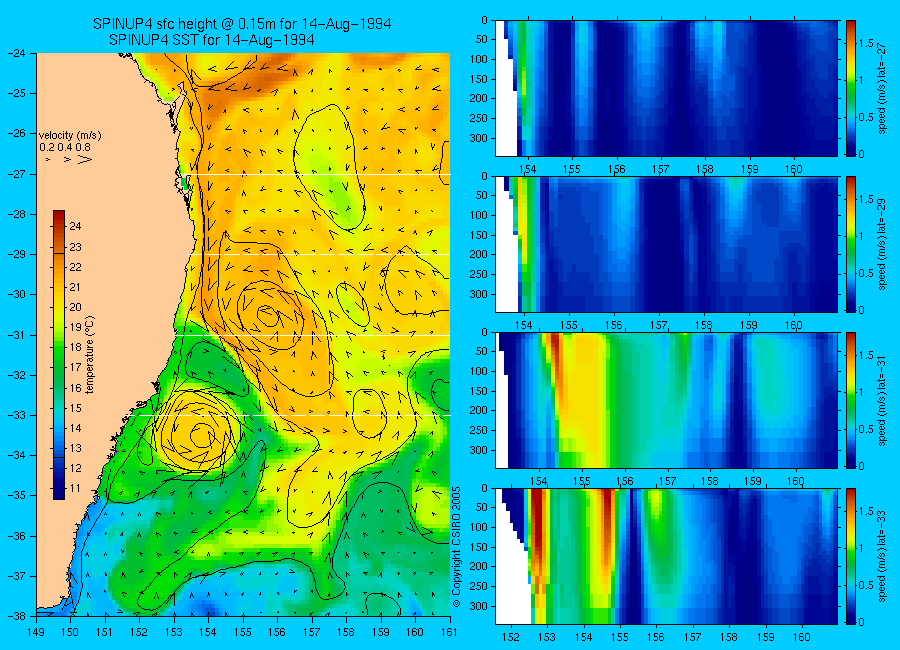Click the eddy center near latitude -30.5 on the map
The image size is (900, 650).
267,314
